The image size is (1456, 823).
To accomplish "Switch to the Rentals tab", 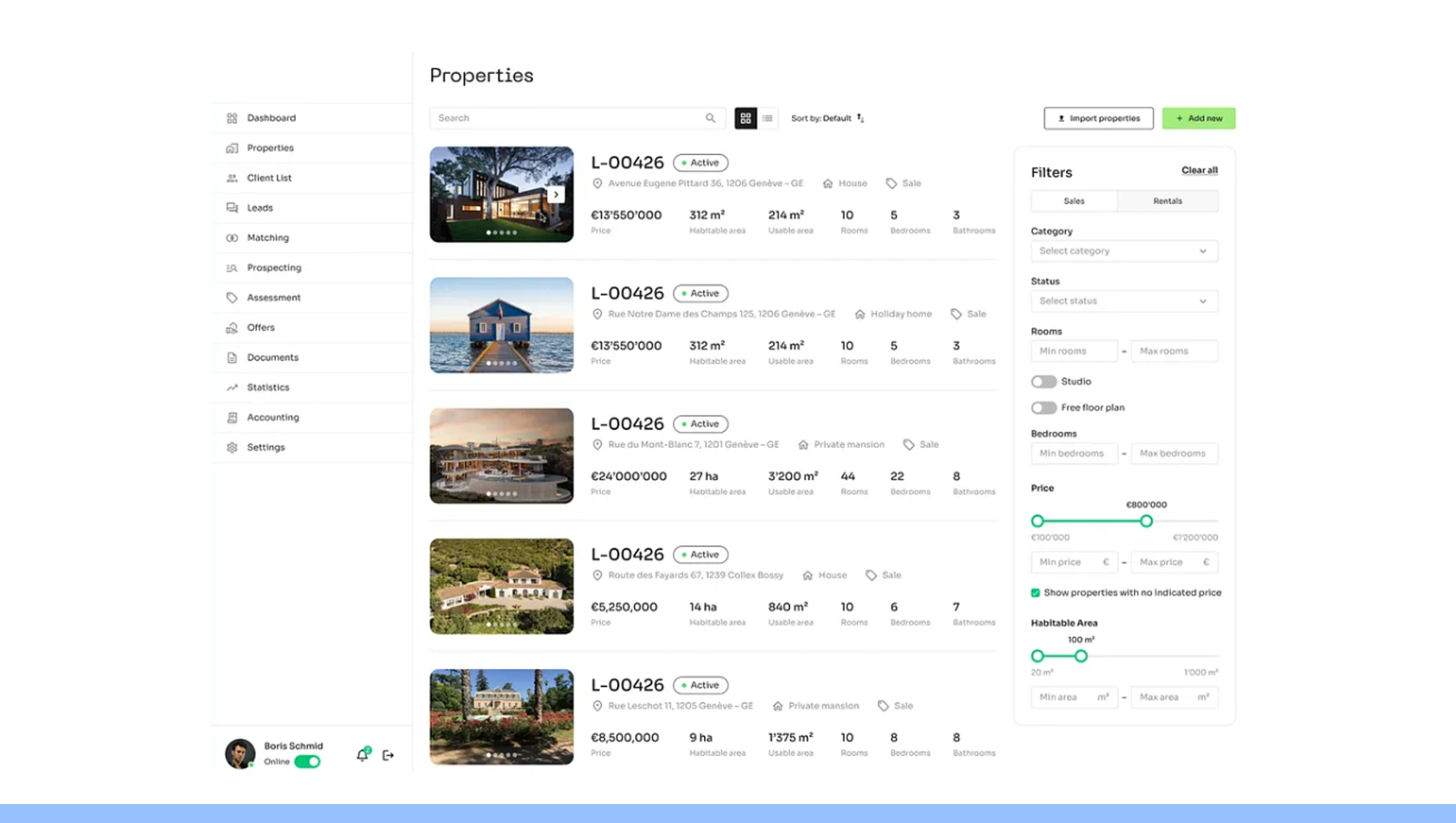I will [x=1167, y=201].
